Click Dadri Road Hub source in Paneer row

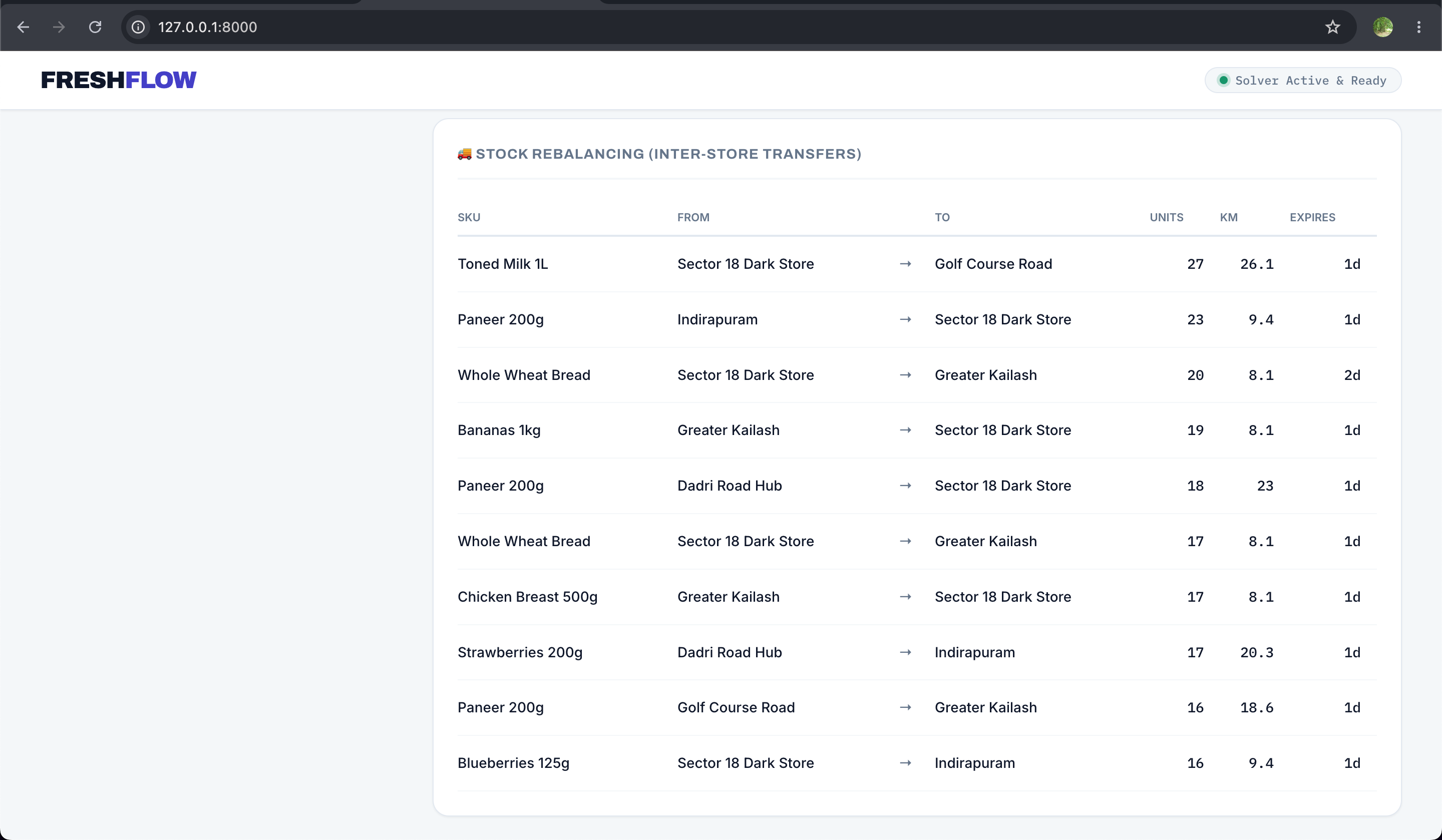coord(729,486)
